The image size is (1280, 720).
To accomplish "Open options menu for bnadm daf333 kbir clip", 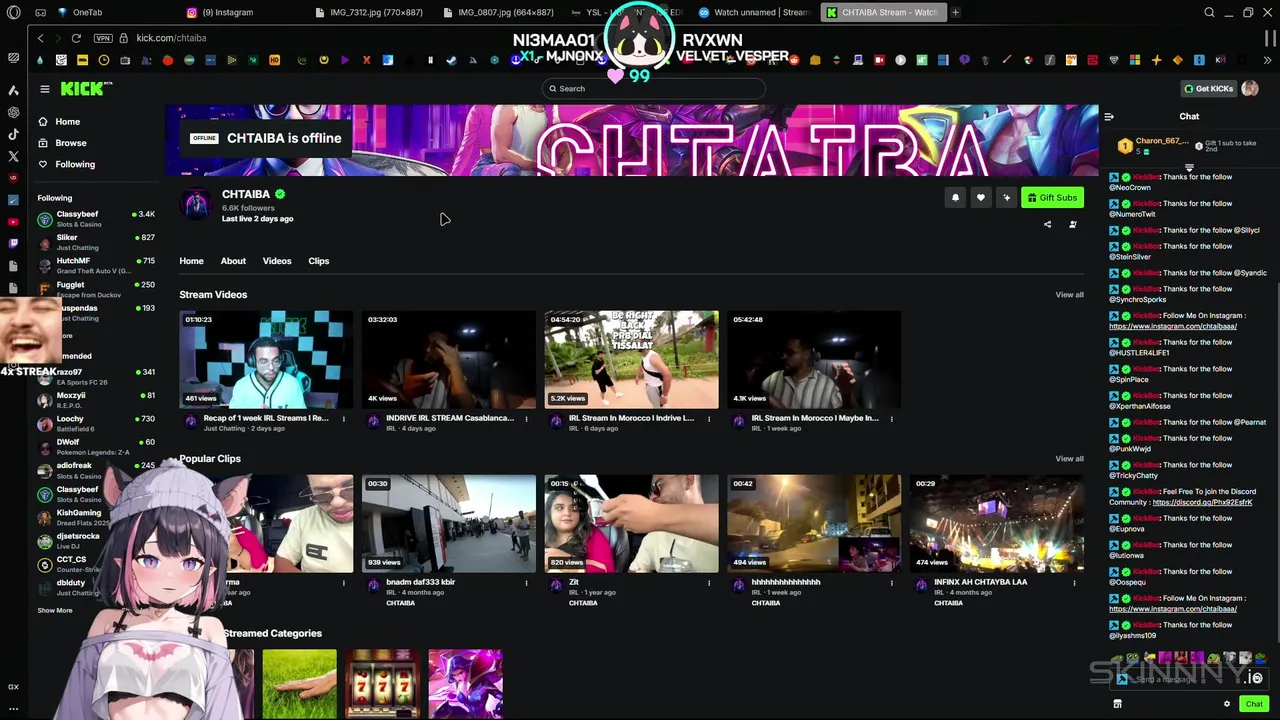I will point(526,583).
